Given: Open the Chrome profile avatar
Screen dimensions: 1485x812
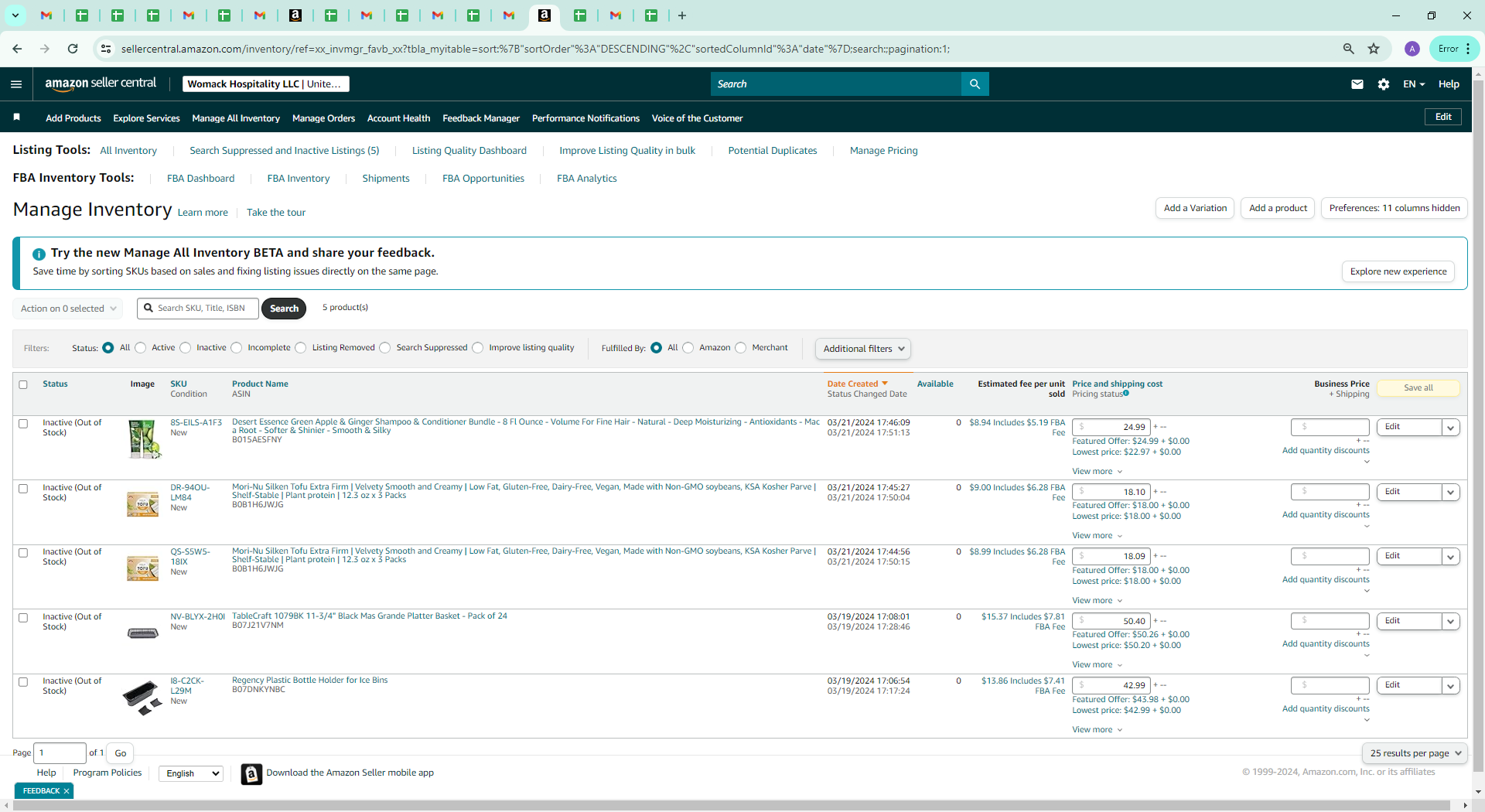Looking at the screenshot, I should 1412,49.
